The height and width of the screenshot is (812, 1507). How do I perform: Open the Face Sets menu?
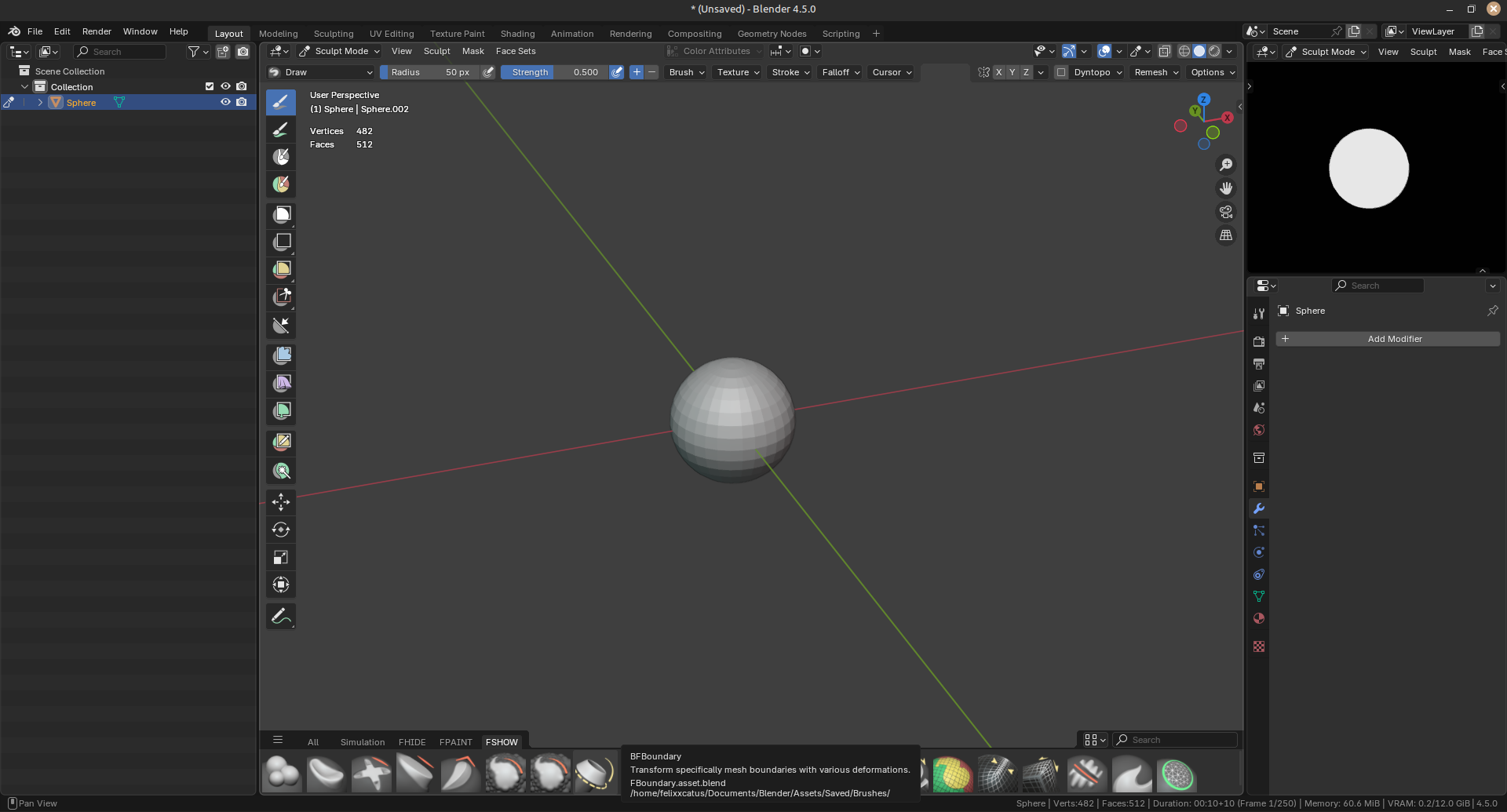[x=516, y=51]
